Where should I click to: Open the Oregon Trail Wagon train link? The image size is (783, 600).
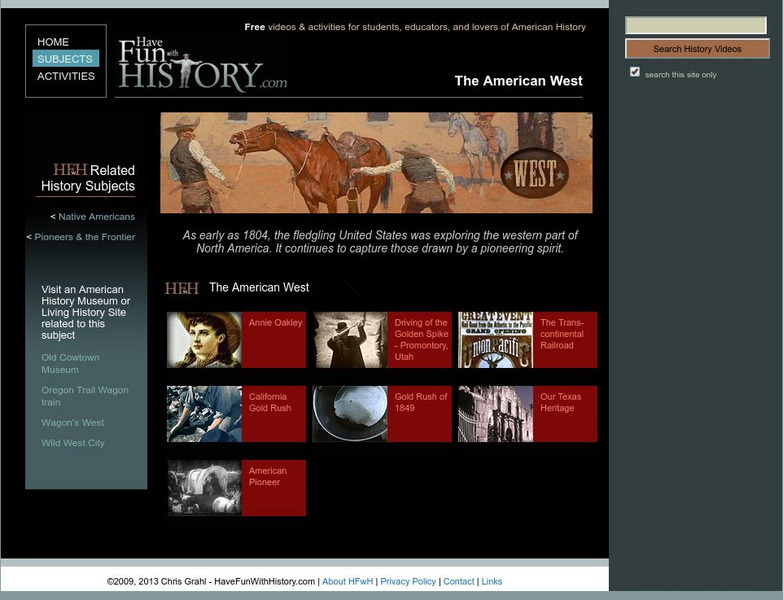85,396
